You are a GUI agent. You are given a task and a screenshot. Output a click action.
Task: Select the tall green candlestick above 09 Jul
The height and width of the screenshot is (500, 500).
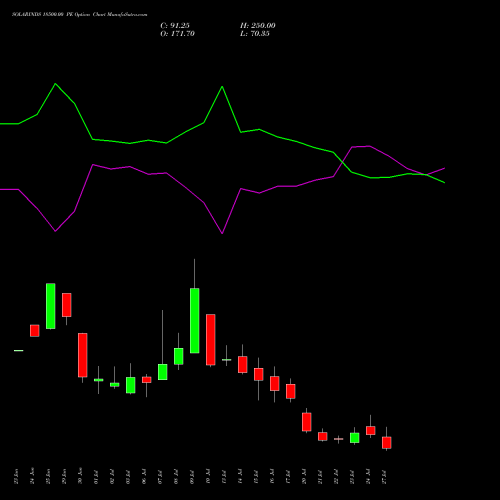(195, 320)
